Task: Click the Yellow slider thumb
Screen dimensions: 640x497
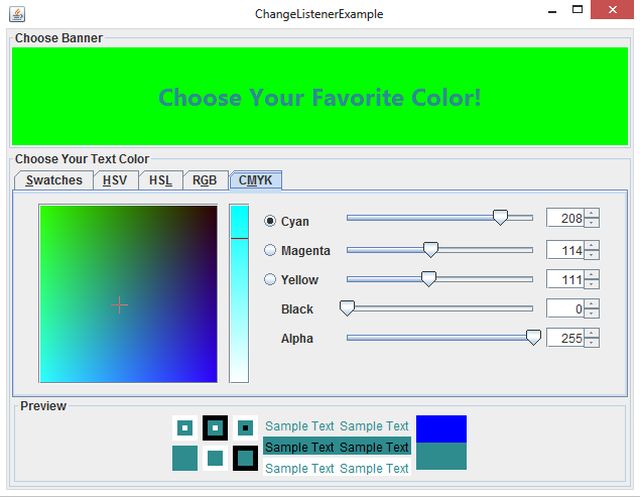Action: [429, 279]
